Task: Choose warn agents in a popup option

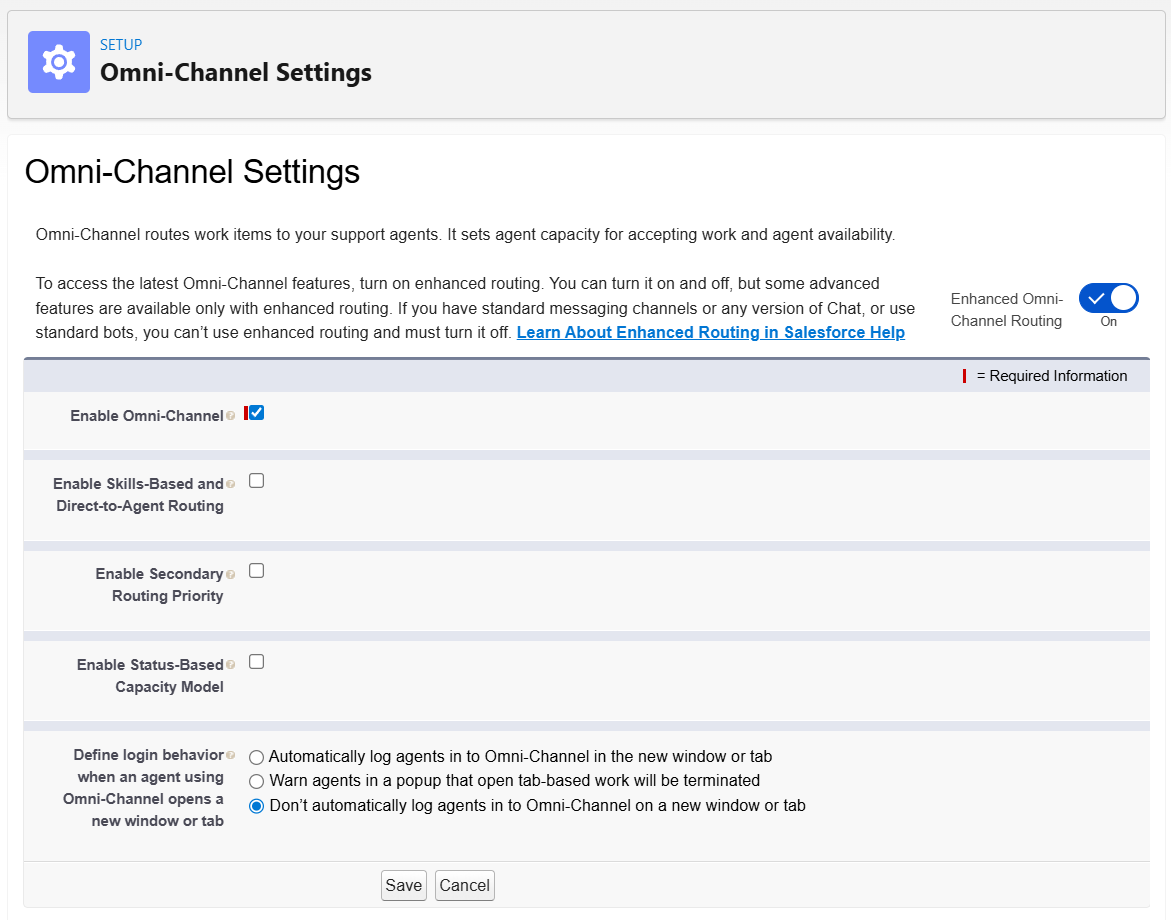Action: (255, 781)
